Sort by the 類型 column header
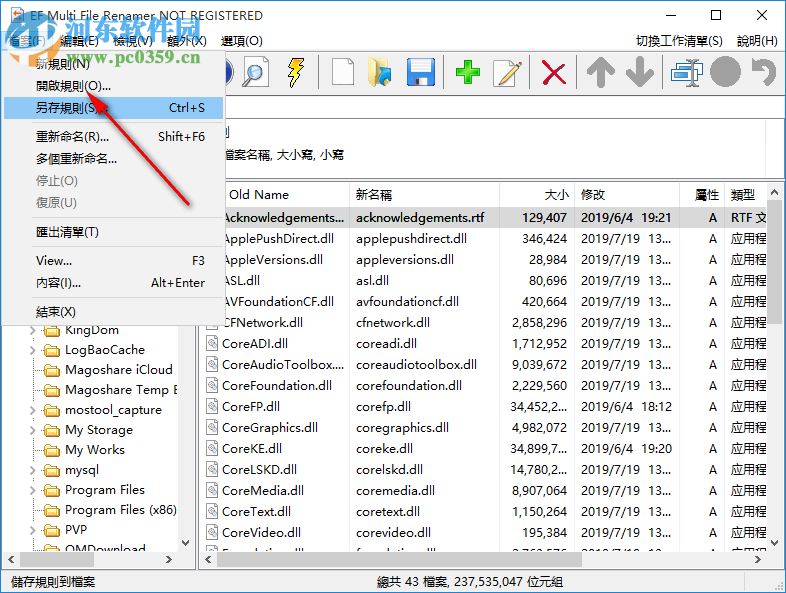 (745, 194)
